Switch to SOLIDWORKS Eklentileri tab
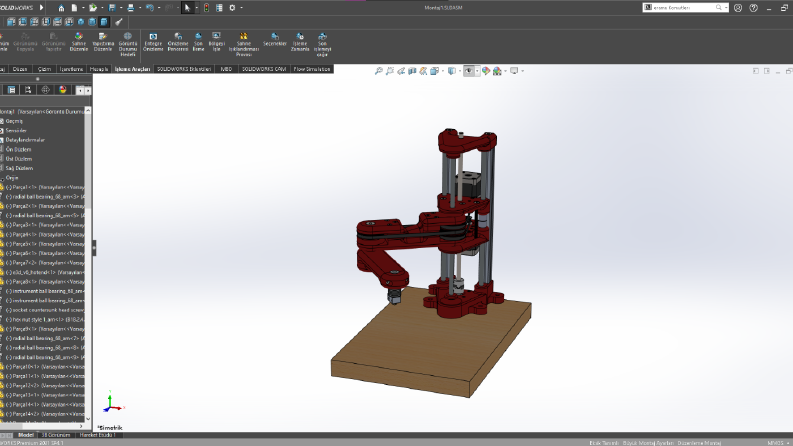Screen dimensions: 793x446 pos(184,69)
